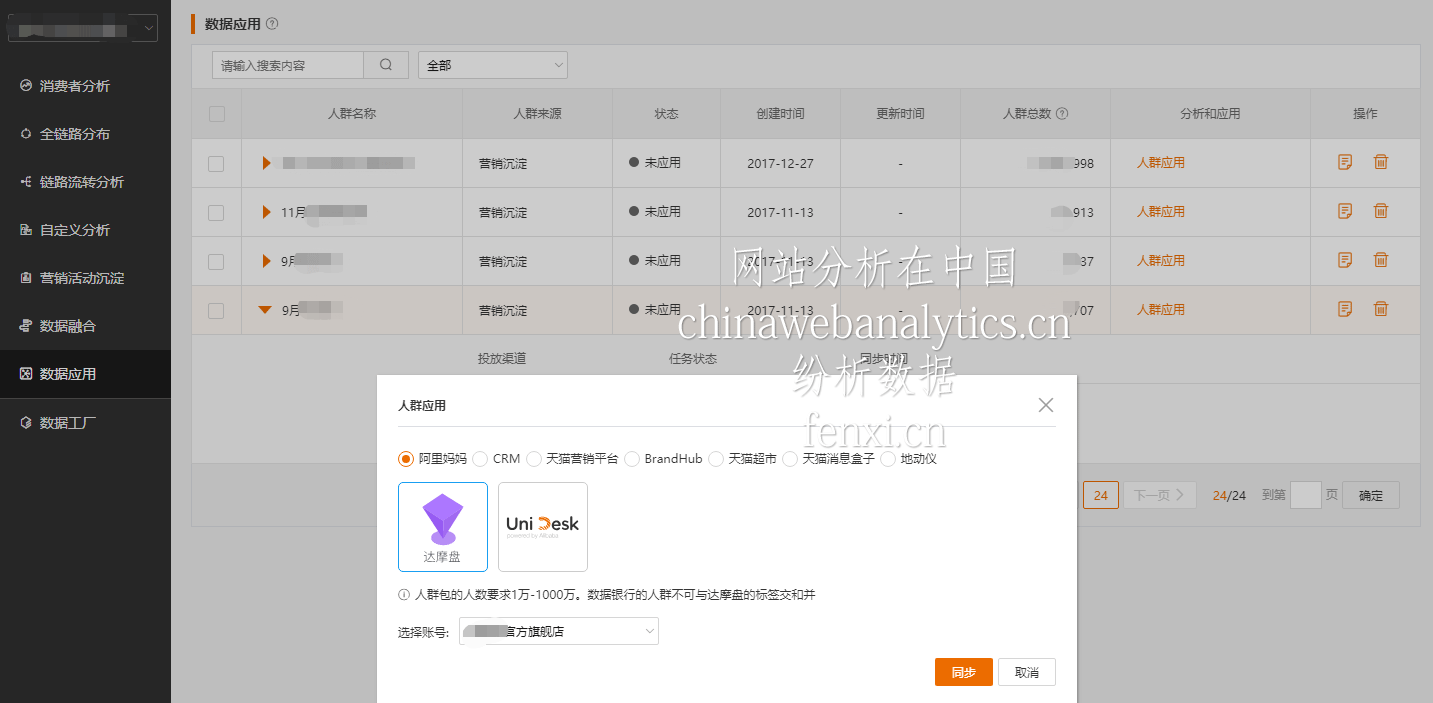Screen dimensions: 1433x703
Task: Select the CRM radio button
Action: [480, 459]
